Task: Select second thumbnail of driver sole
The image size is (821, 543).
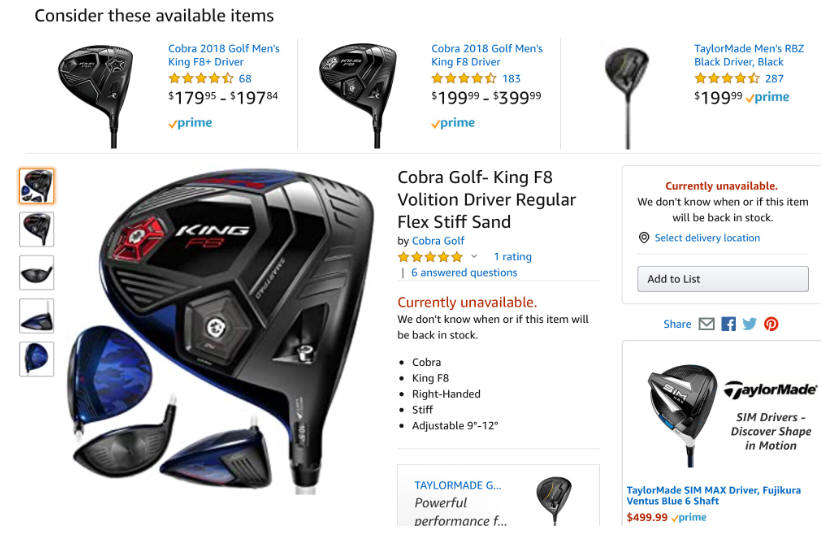Action: pos(37,229)
